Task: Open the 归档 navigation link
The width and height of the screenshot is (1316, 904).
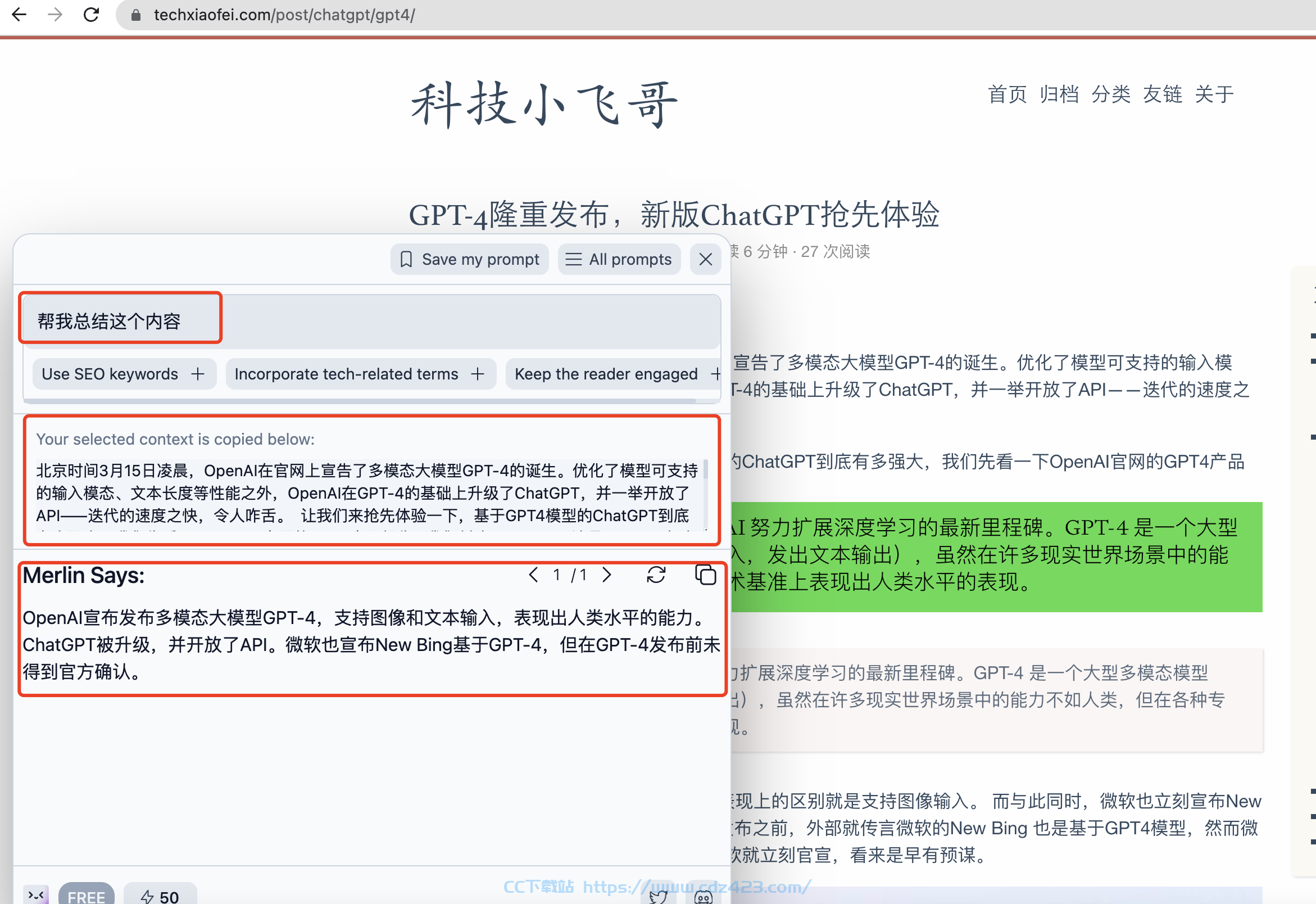Action: click(1059, 94)
